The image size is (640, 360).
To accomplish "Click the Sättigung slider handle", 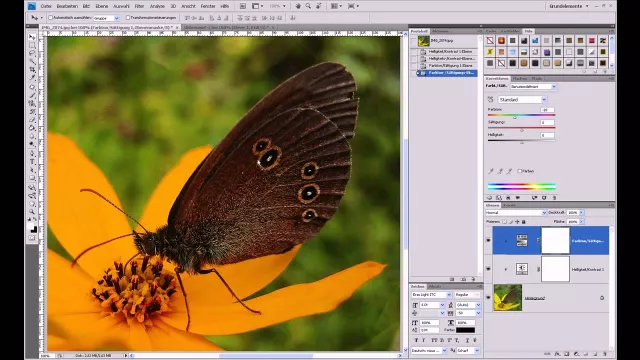I will coord(522,130).
